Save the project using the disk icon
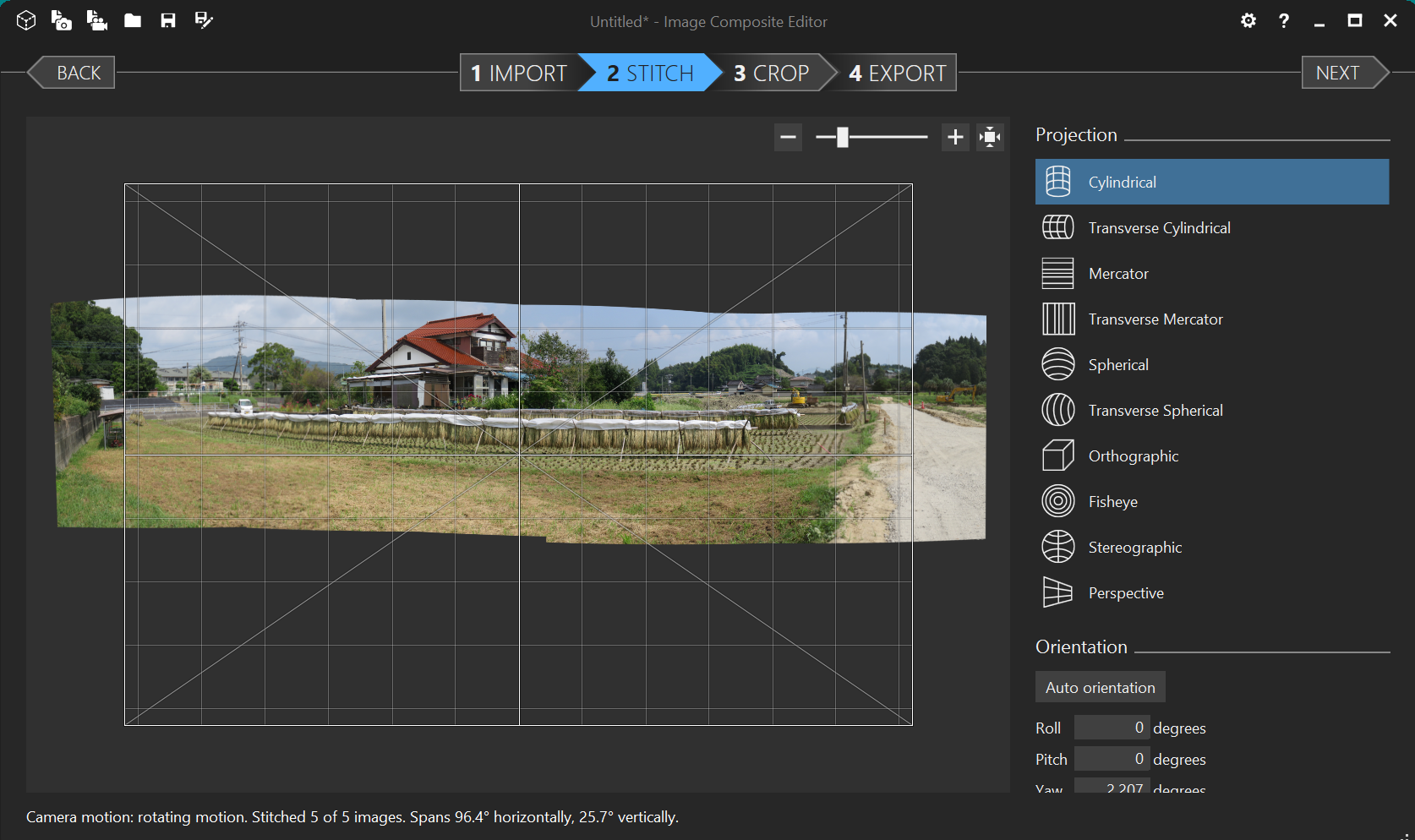 [x=167, y=20]
